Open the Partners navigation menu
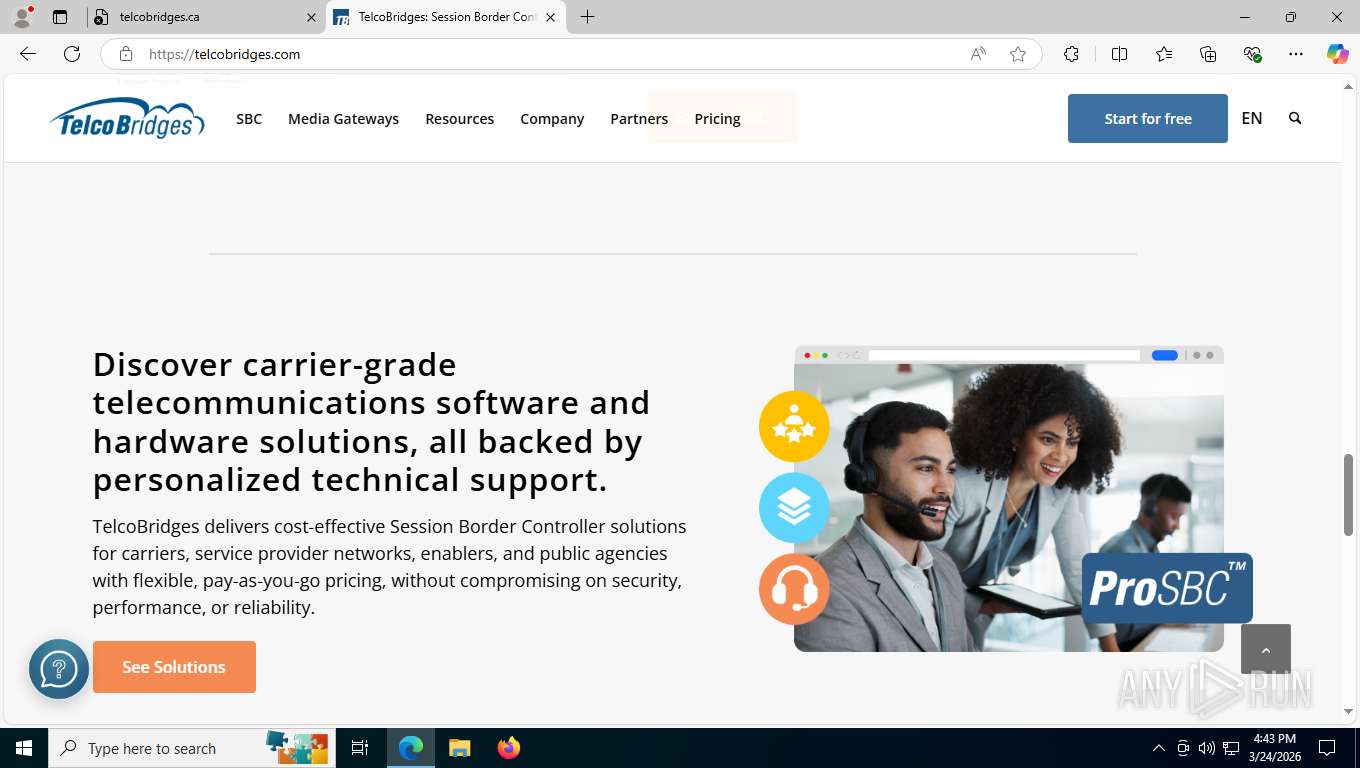This screenshot has width=1360, height=768. pos(639,118)
